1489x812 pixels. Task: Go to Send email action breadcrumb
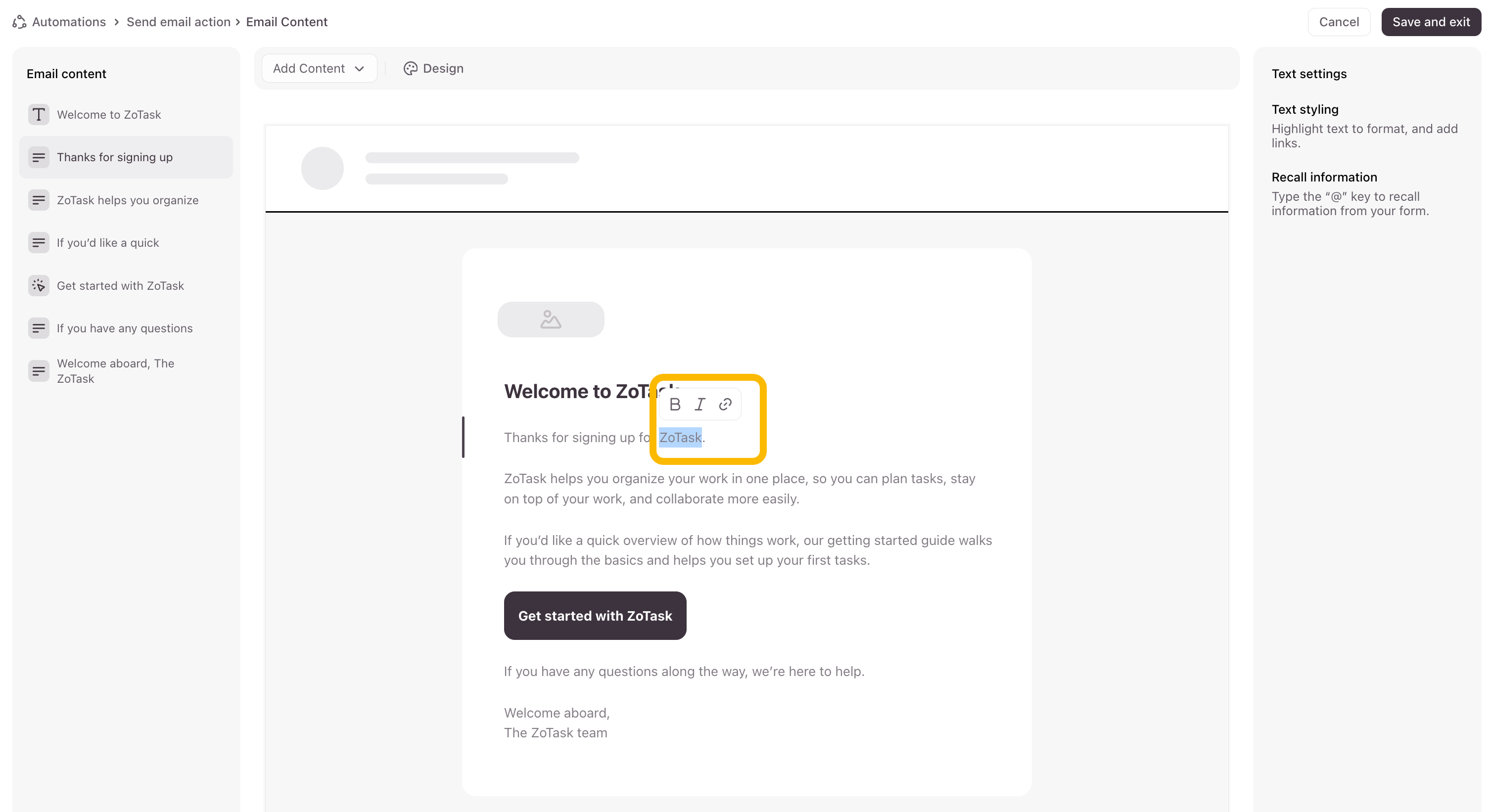178,22
